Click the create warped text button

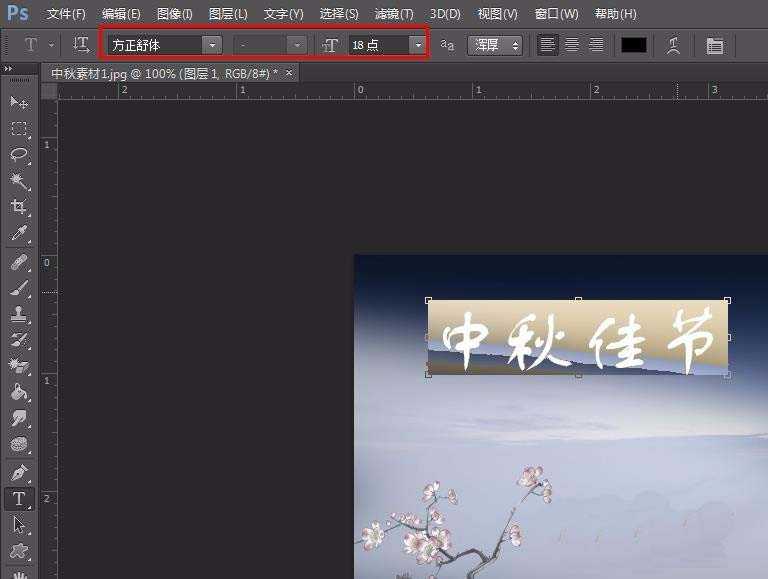673,45
